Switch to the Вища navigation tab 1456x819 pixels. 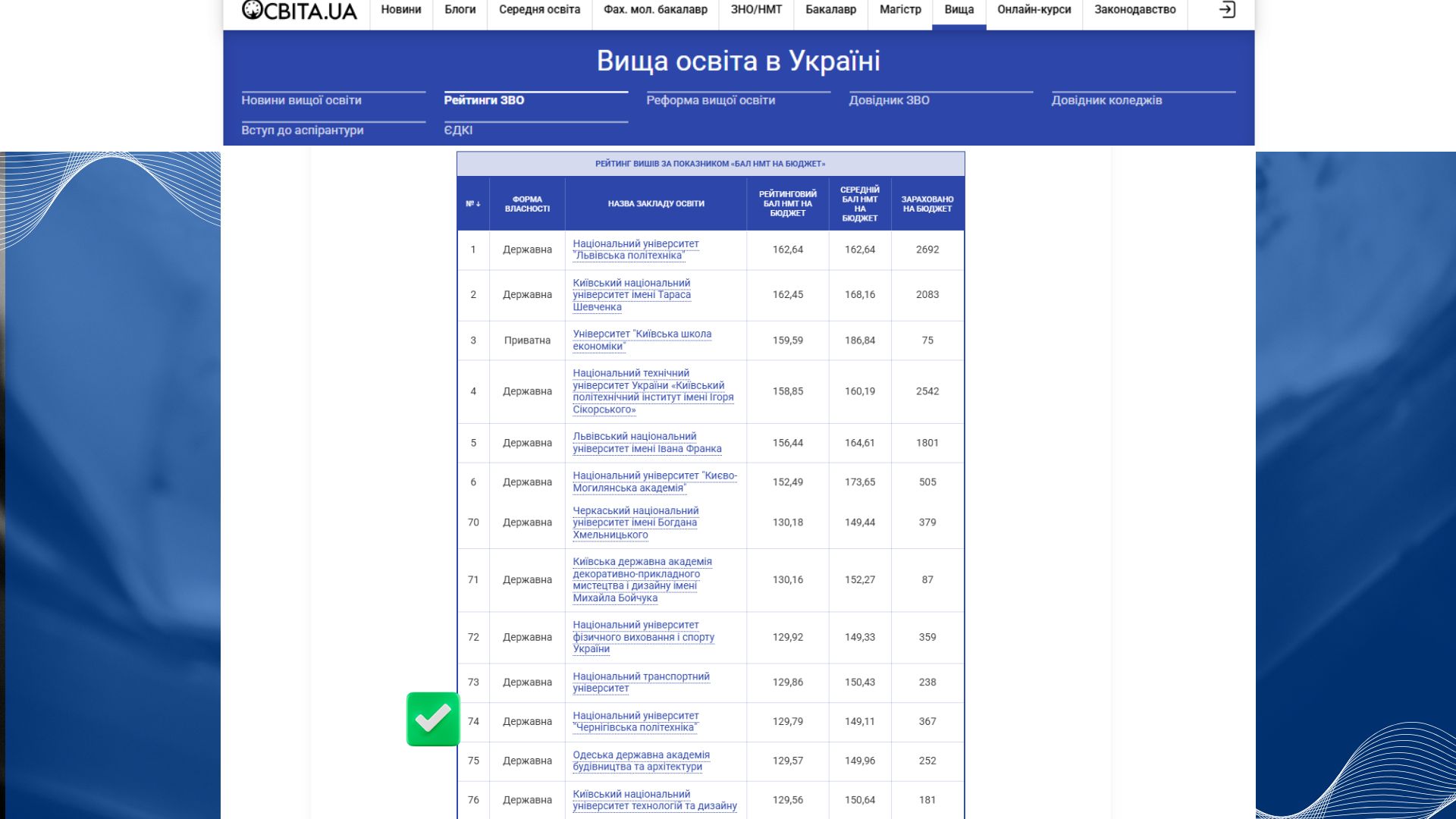coord(959,10)
